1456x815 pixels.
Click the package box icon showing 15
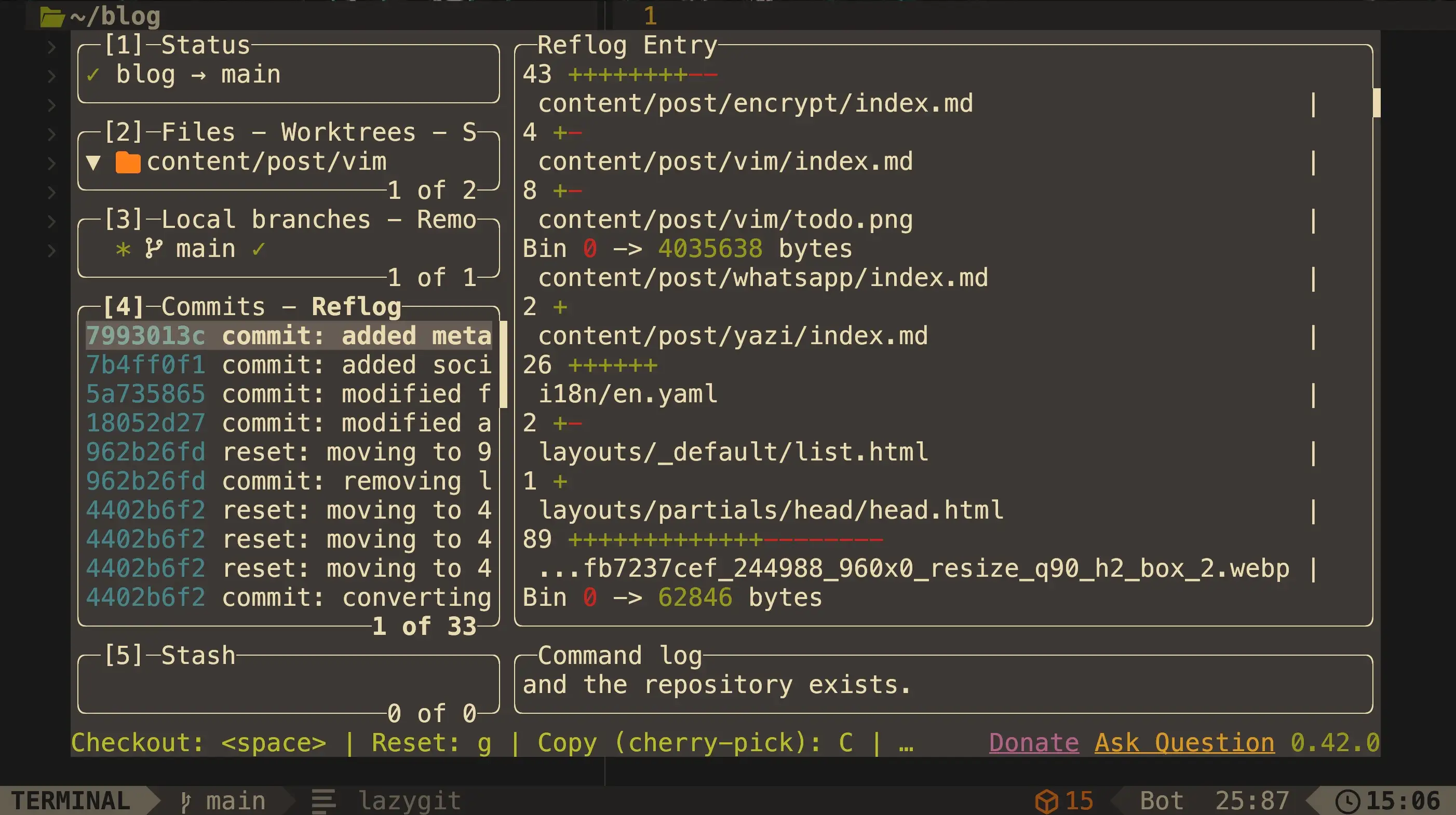pyautogui.click(x=1046, y=801)
